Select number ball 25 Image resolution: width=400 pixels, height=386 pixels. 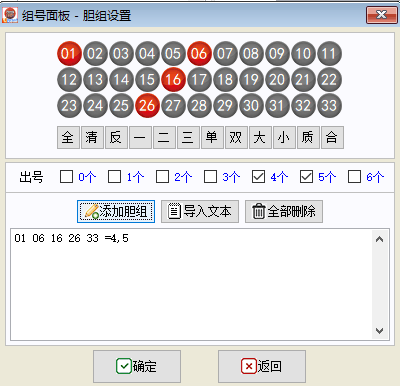(121, 105)
